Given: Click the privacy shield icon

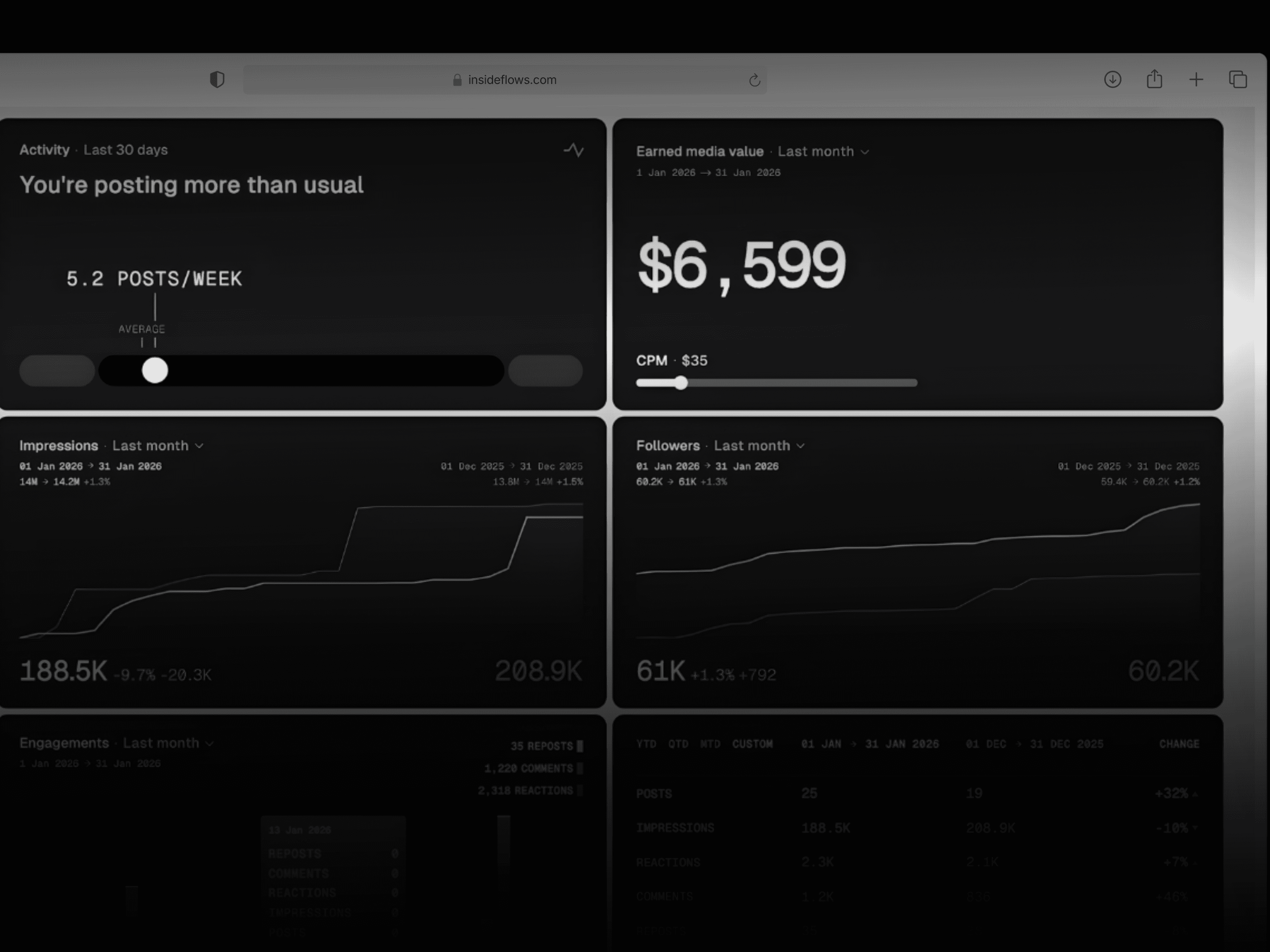Looking at the screenshot, I should pos(217,79).
